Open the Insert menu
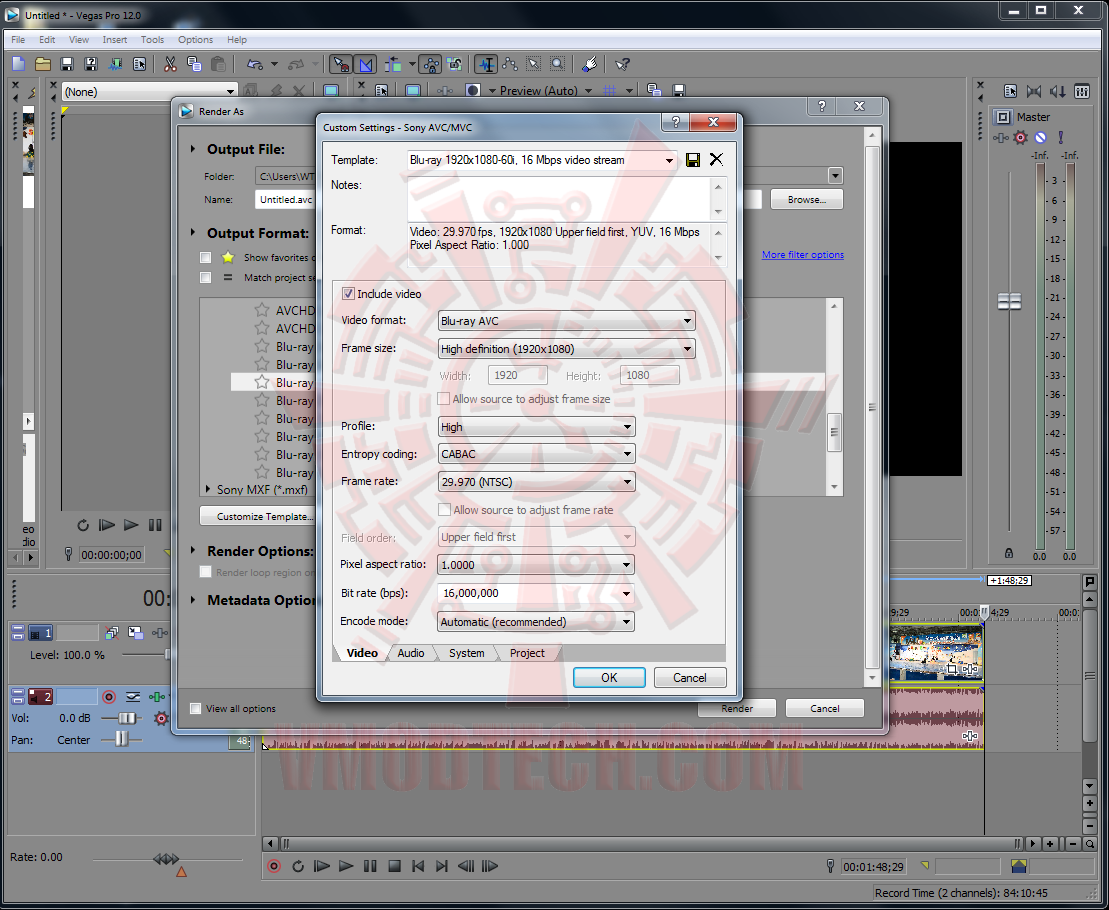The image size is (1109, 910). [x=115, y=40]
